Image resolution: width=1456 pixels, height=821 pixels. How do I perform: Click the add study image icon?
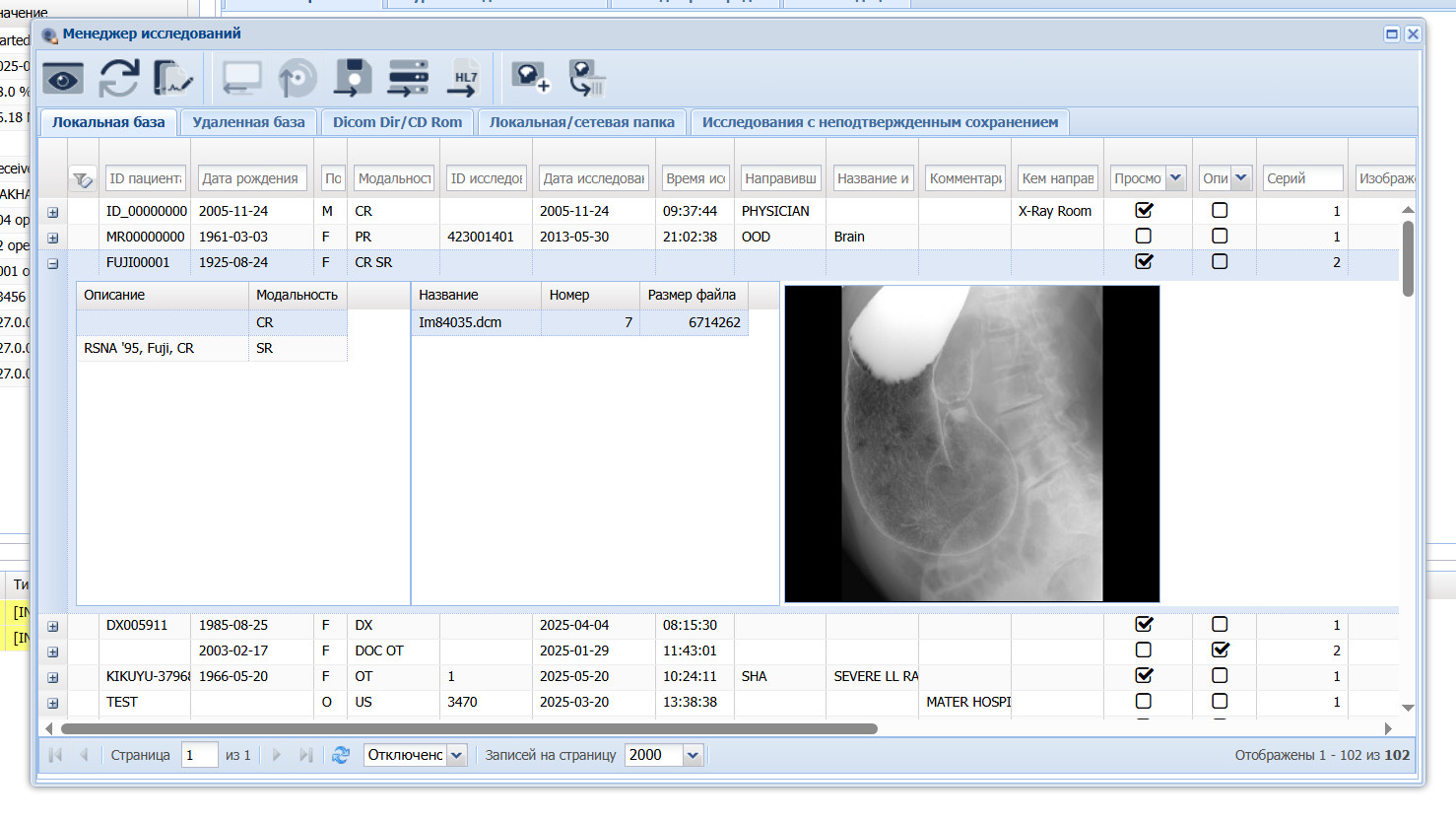(x=531, y=79)
